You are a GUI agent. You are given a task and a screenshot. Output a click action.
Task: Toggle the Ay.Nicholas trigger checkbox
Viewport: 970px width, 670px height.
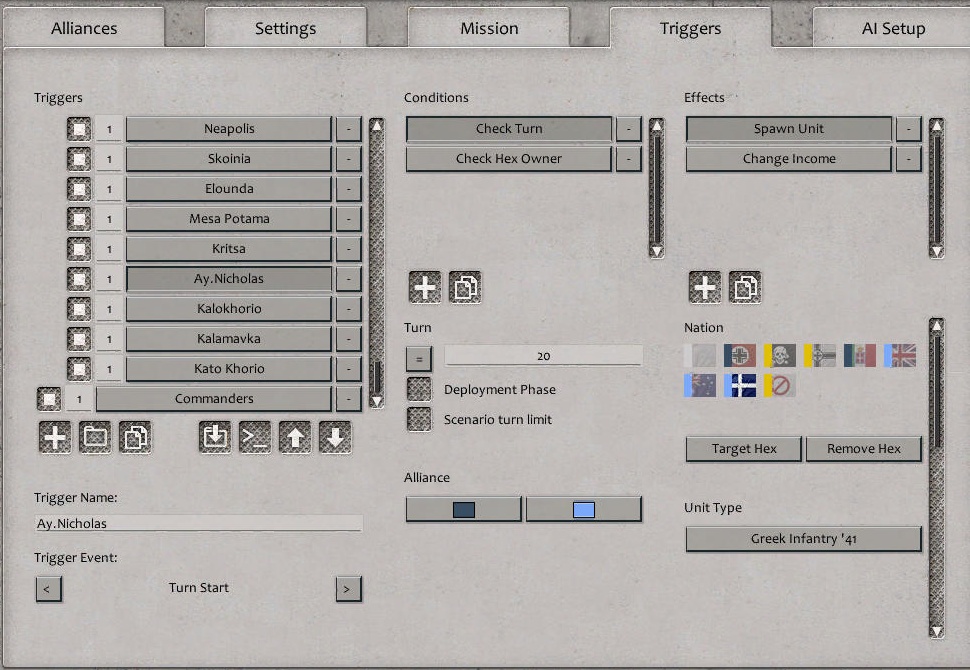[x=79, y=279]
